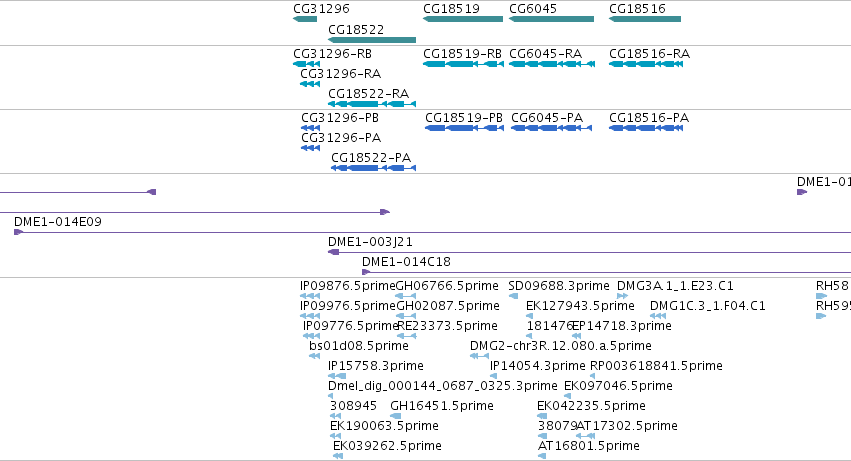Image resolution: width=851 pixels, height=461 pixels.
Task: Select the CG31296-PB protein label
Action: 340,118
